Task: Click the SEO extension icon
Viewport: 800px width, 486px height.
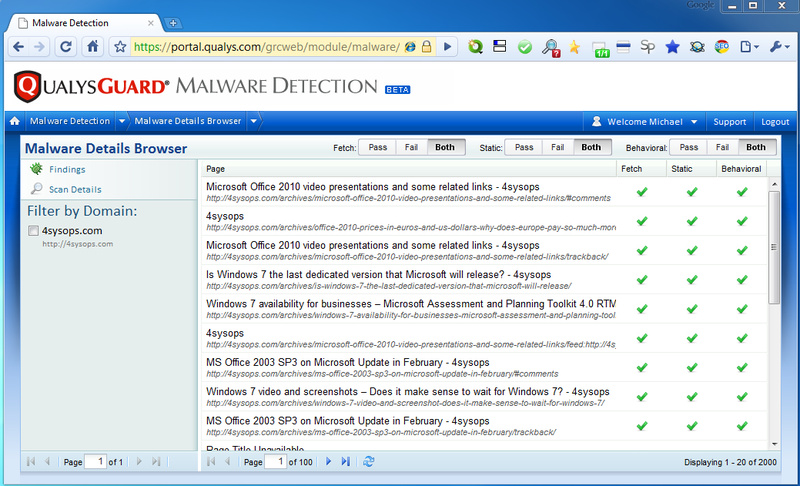Action: coord(721,47)
